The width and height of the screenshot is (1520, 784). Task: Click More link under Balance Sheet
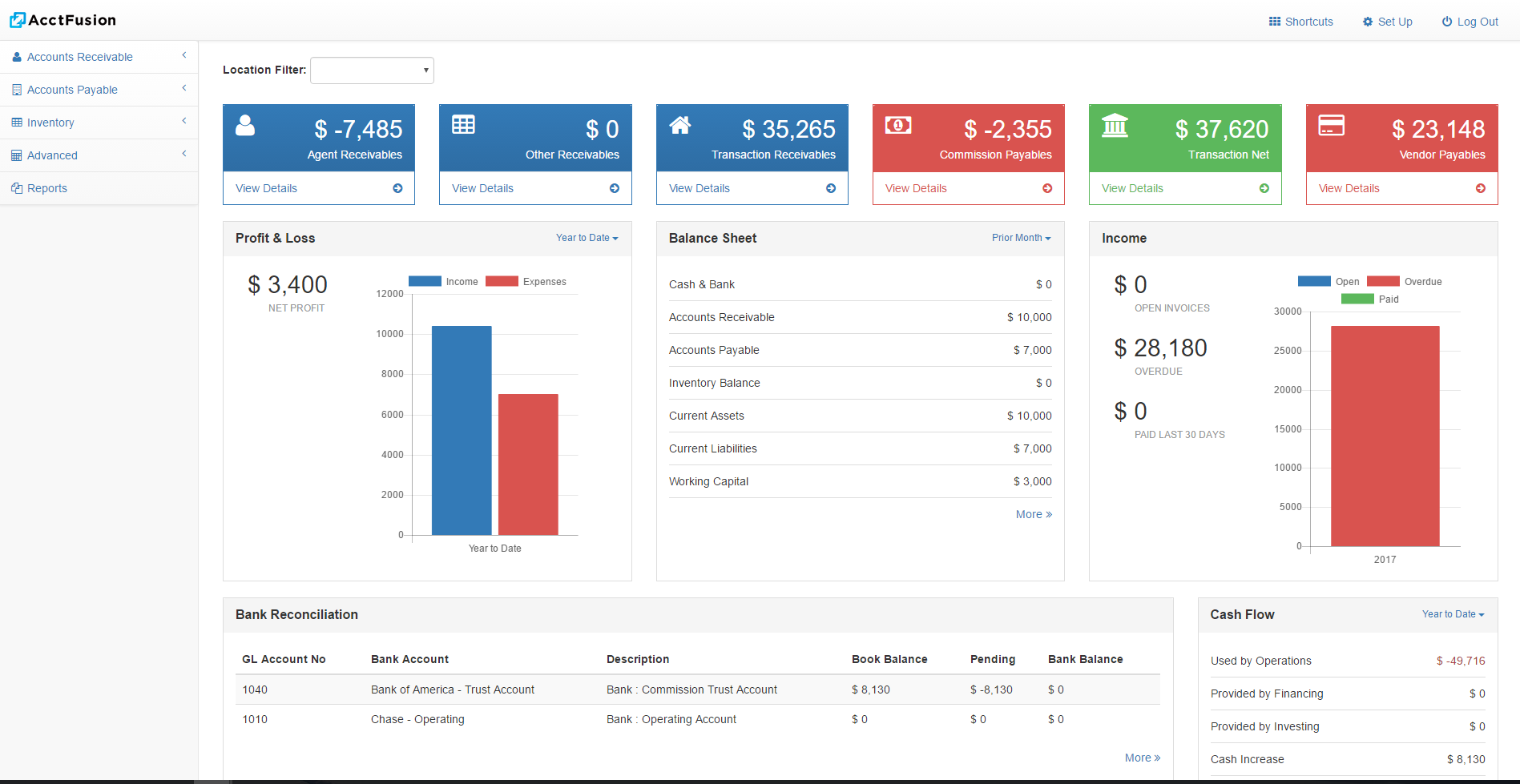pos(1033,514)
